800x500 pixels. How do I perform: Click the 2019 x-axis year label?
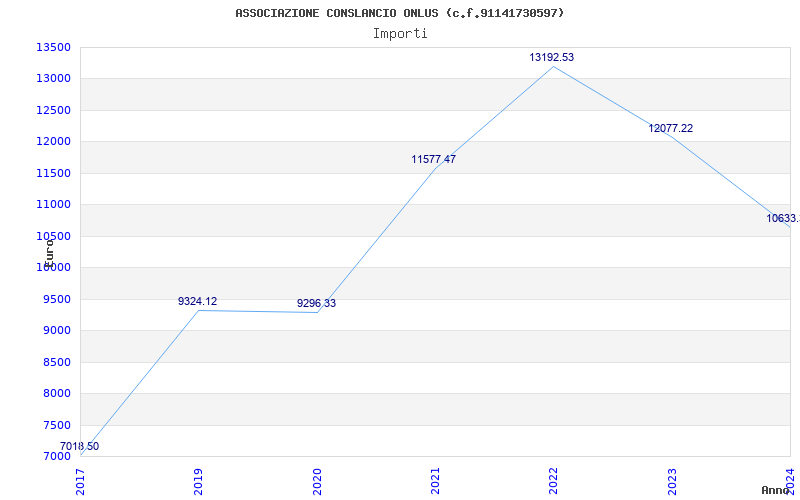pos(198,482)
